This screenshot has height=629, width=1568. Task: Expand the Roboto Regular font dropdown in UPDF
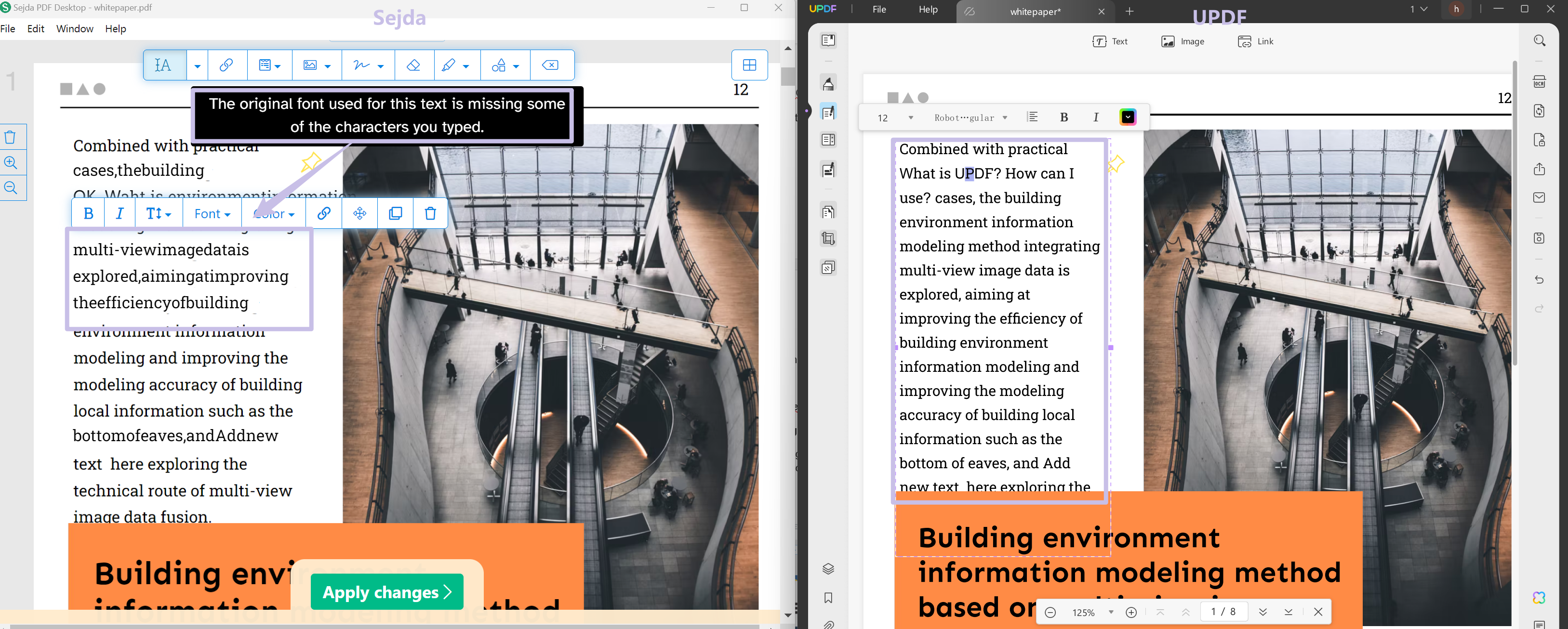(x=970, y=118)
